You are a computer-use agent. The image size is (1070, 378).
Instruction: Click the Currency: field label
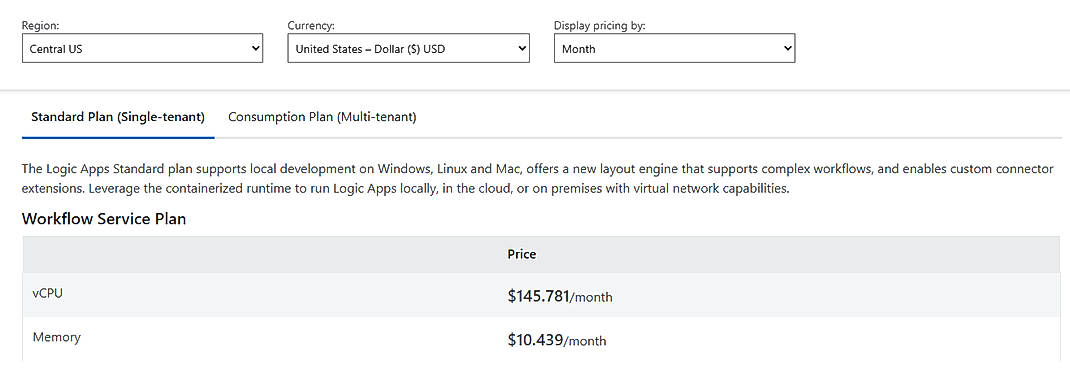tap(310, 25)
